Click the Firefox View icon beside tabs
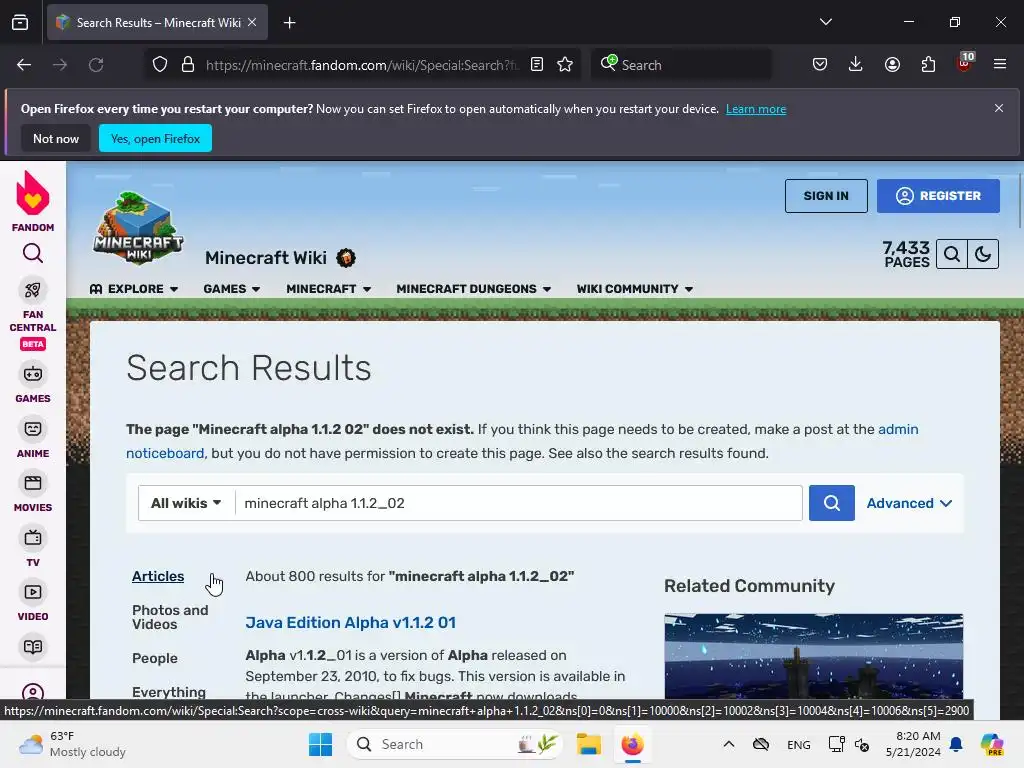 [20, 23]
